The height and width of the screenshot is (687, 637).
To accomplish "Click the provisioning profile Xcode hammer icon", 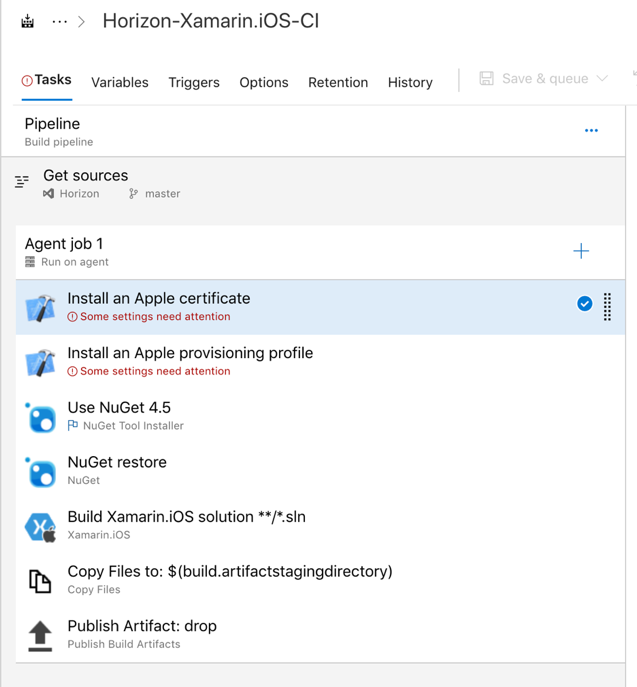I will click(40, 362).
